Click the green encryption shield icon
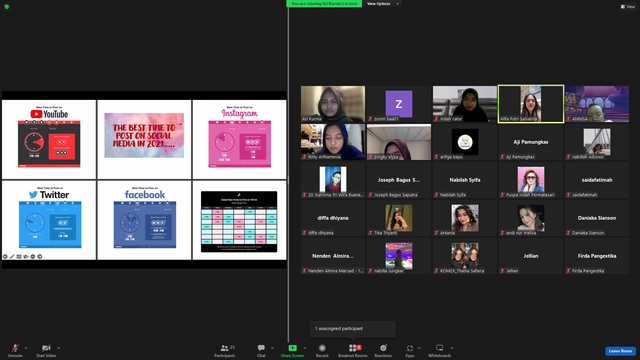 pos(7,7)
